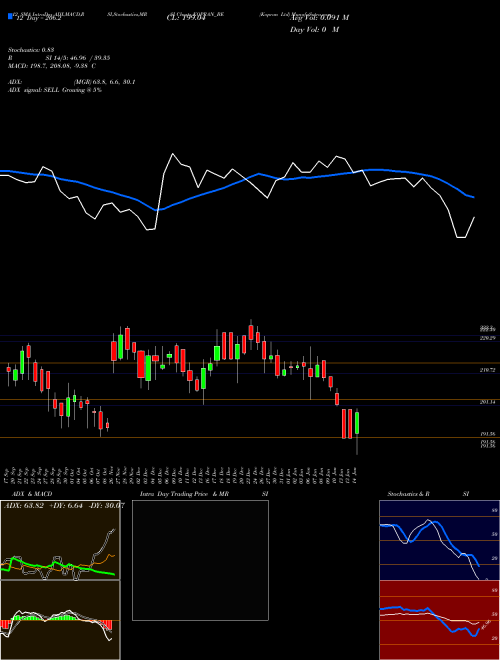Click the blue Stochastics chart panel

439,540
